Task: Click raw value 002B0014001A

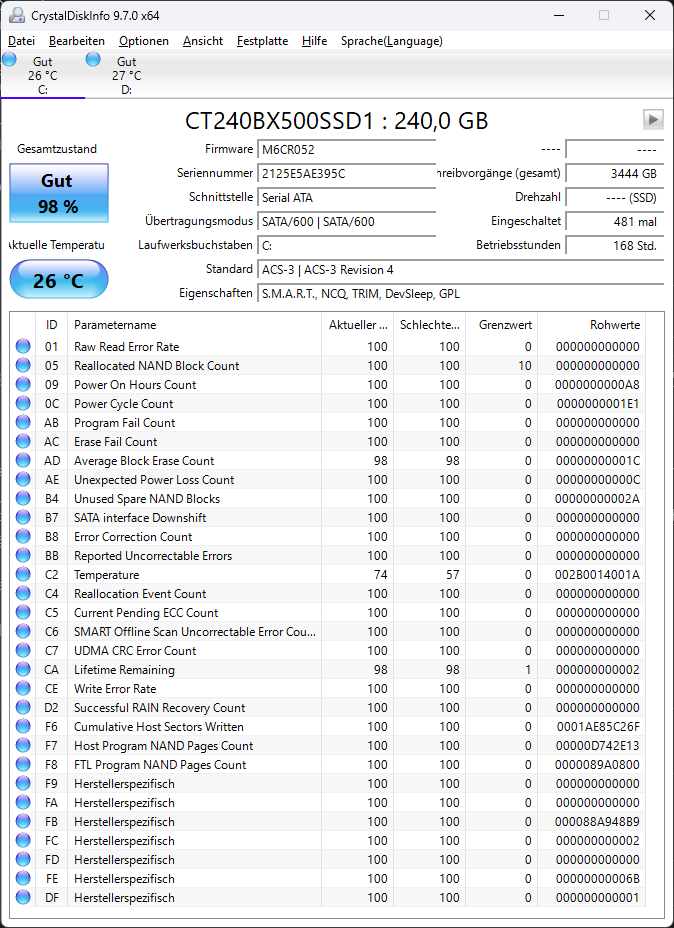Action: tap(597, 575)
